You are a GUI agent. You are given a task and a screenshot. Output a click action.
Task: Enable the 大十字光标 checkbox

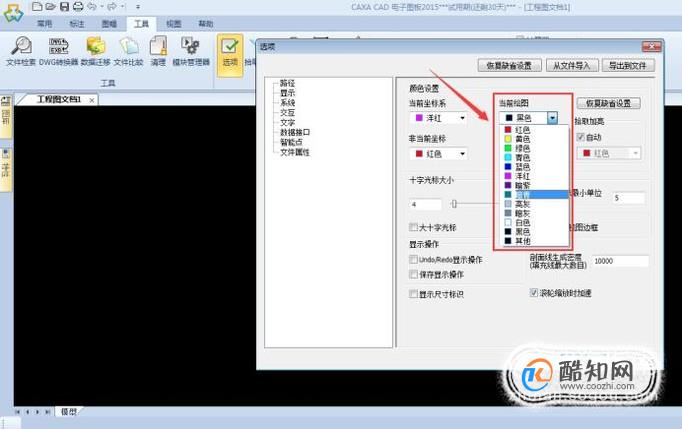(413, 227)
